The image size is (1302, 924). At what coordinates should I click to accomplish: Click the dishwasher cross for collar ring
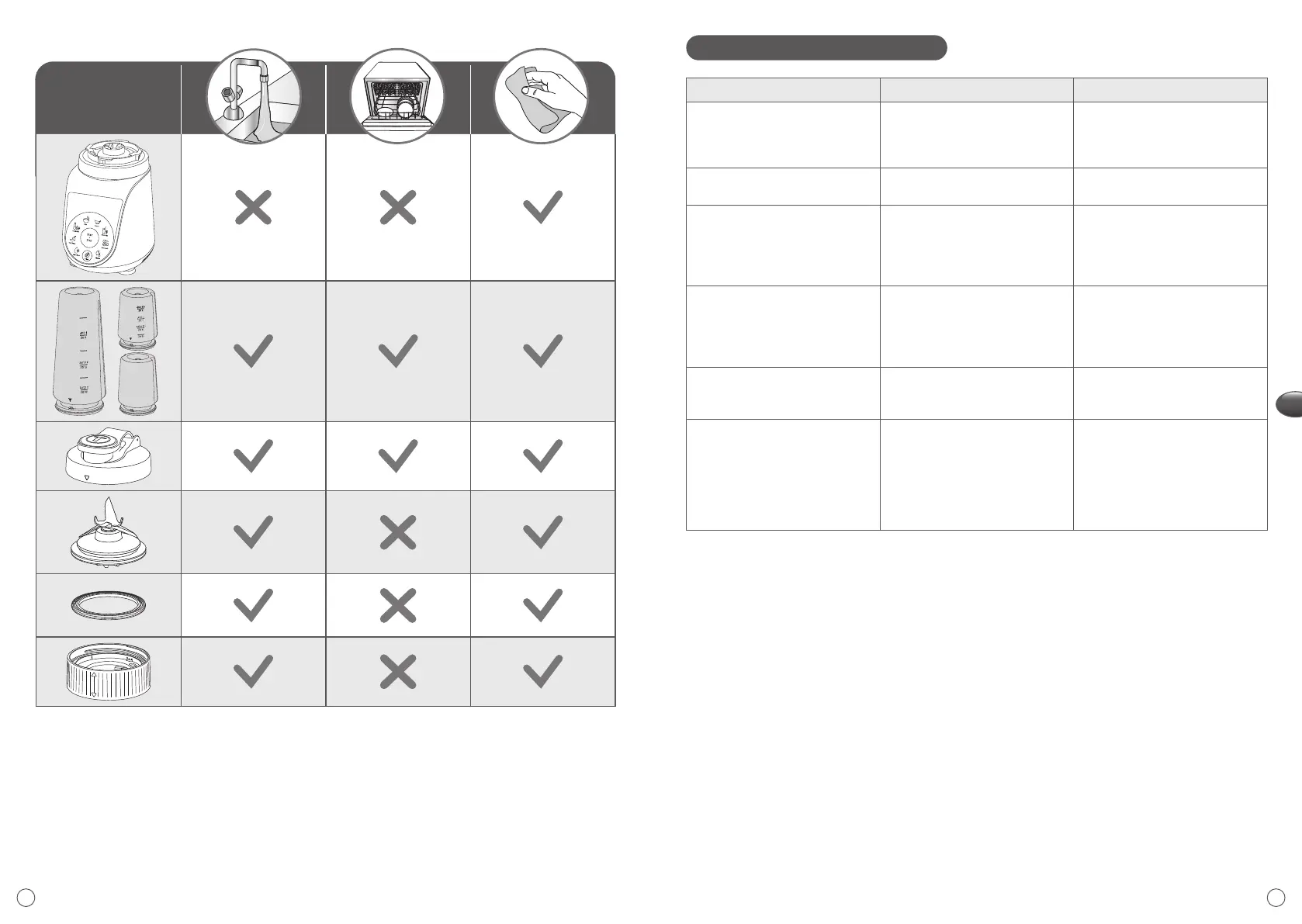(397, 672)
